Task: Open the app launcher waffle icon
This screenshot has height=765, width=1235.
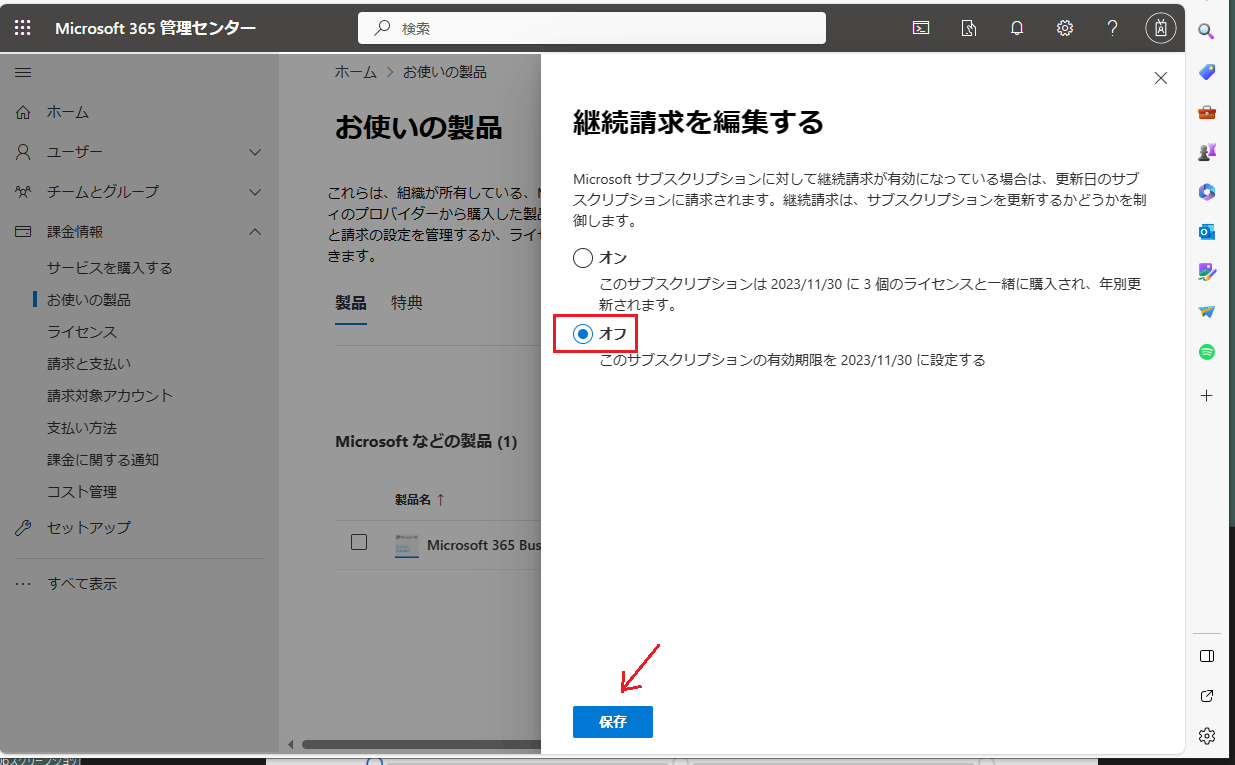Action: point(23,28)
